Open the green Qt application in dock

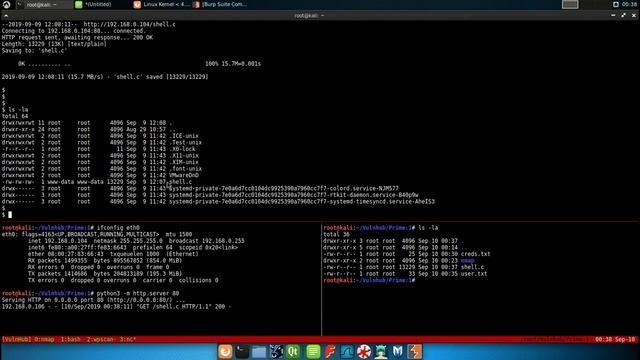pos(293,351)
